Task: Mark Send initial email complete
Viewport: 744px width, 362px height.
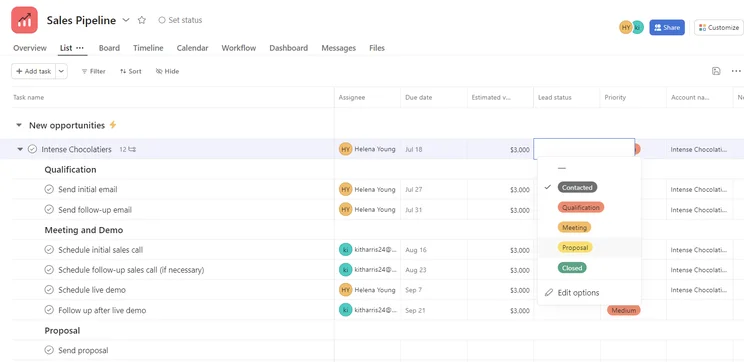Action: pos(49,189)
